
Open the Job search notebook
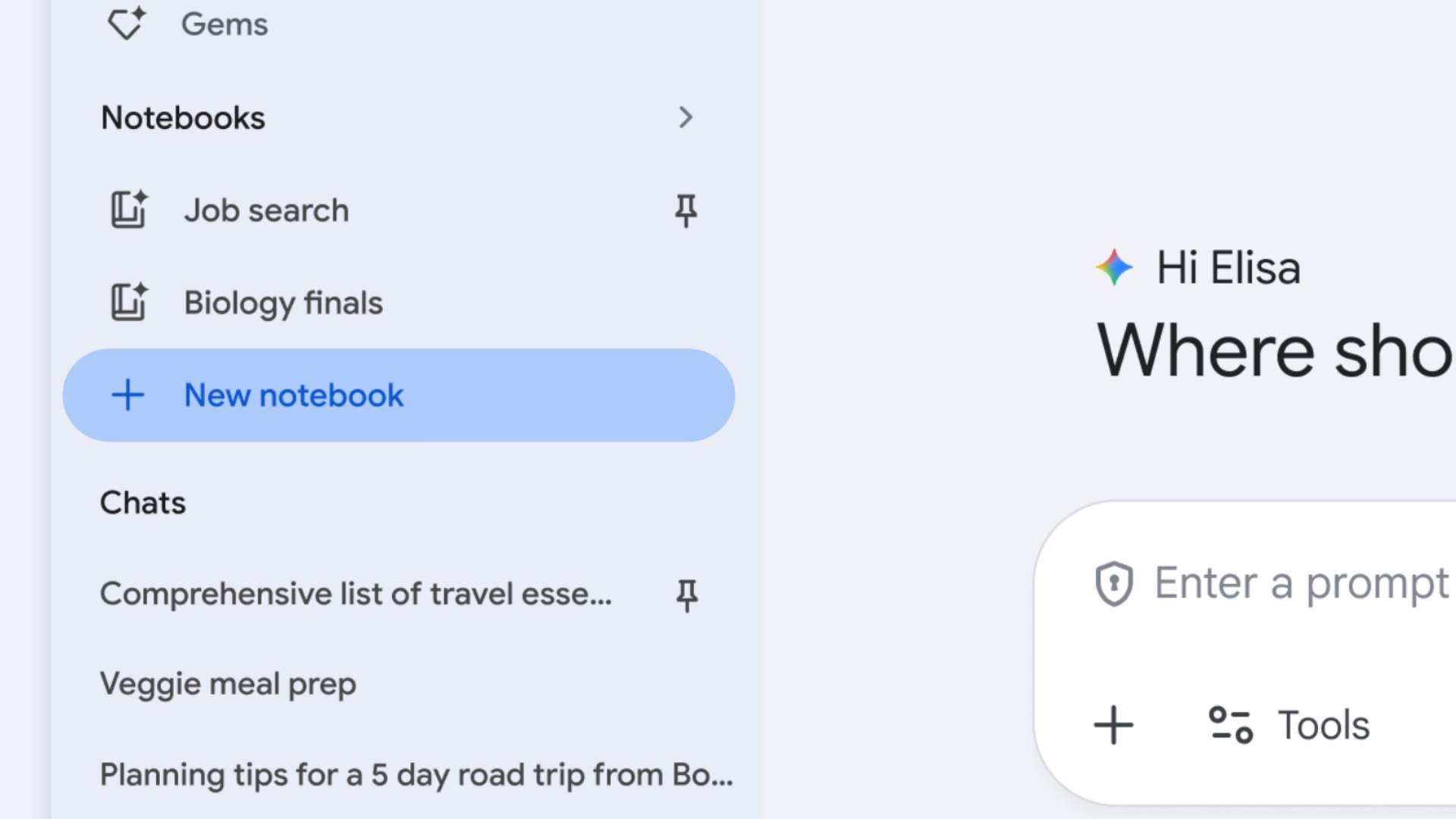(266, 211)
